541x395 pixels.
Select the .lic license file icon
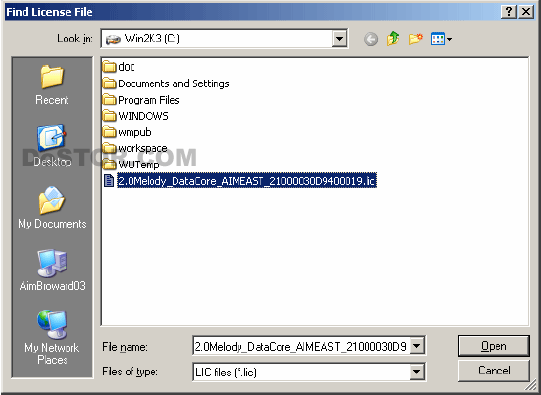[x=109, y=180]
